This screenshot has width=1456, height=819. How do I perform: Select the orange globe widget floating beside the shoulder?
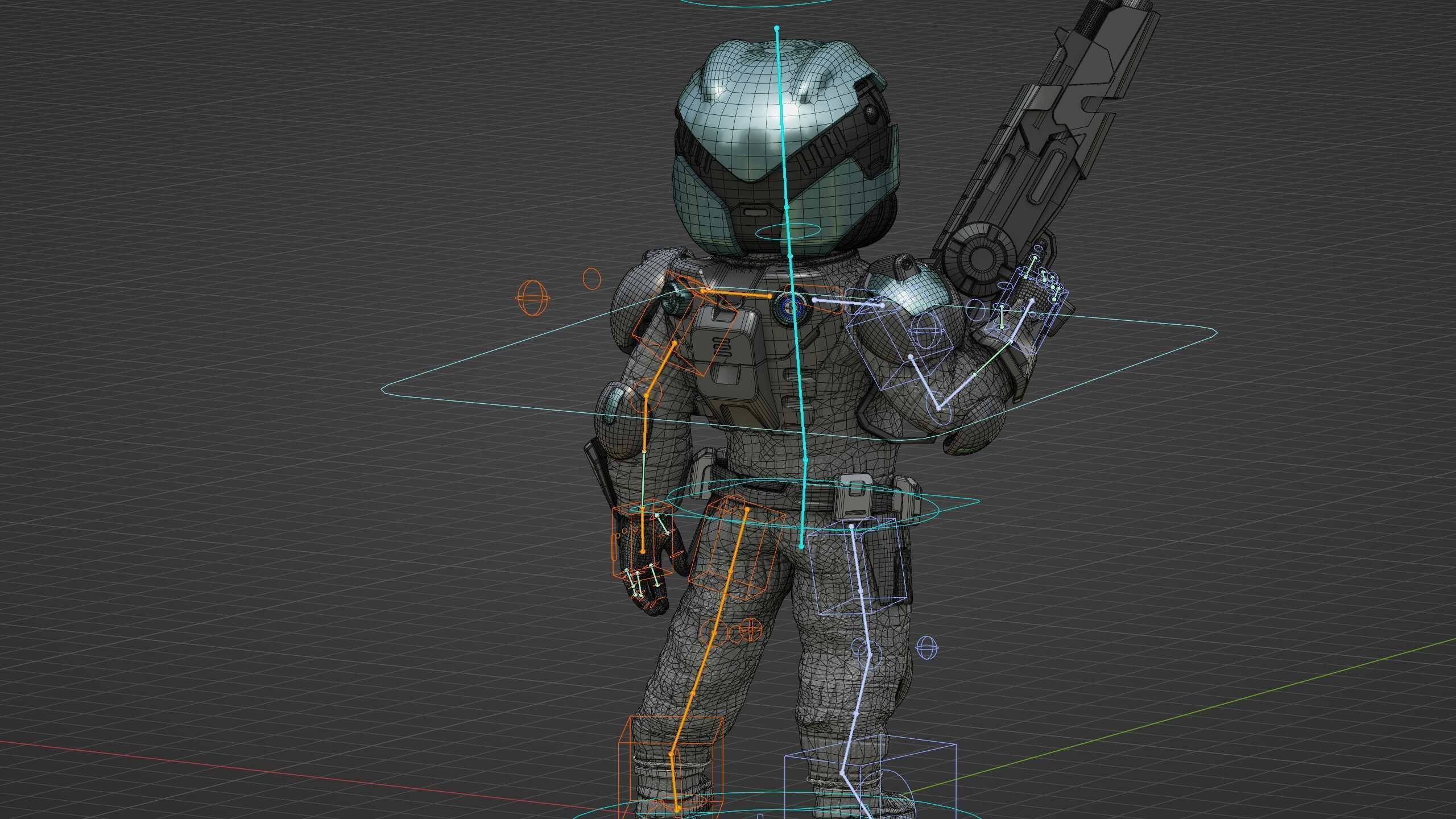(533, 297)
